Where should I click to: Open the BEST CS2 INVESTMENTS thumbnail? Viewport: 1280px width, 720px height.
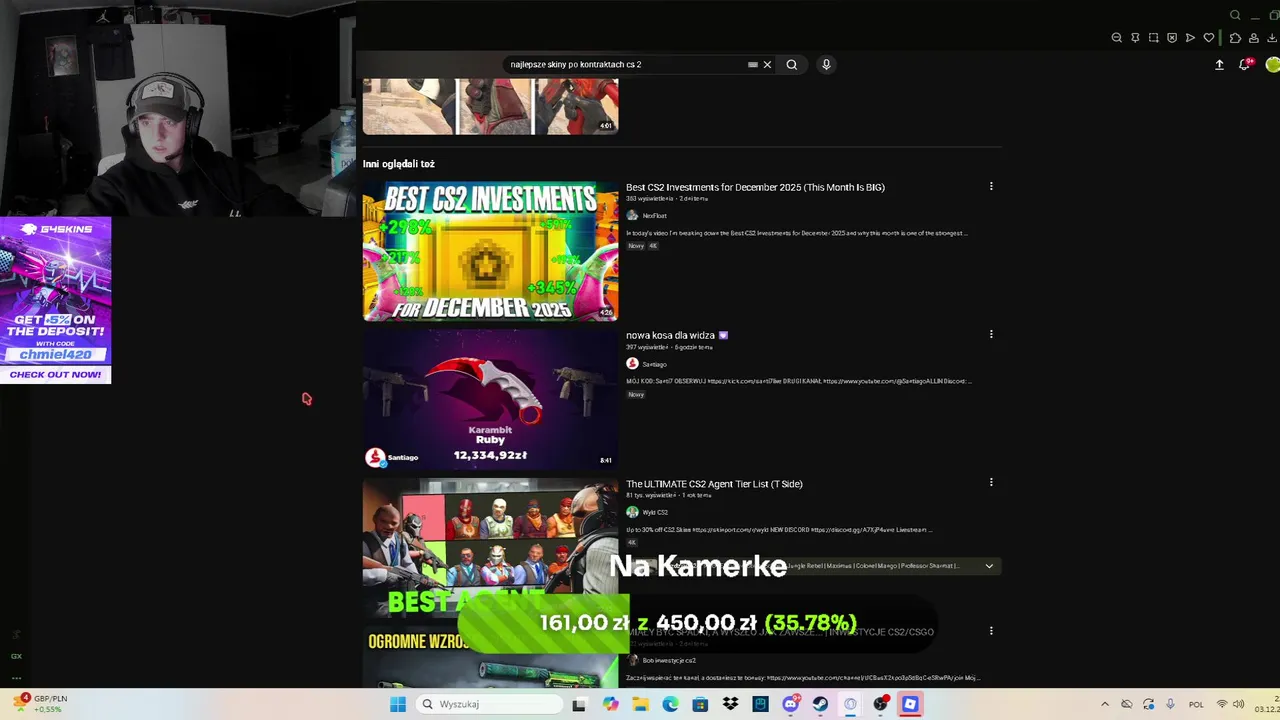(x=491, y=251)
